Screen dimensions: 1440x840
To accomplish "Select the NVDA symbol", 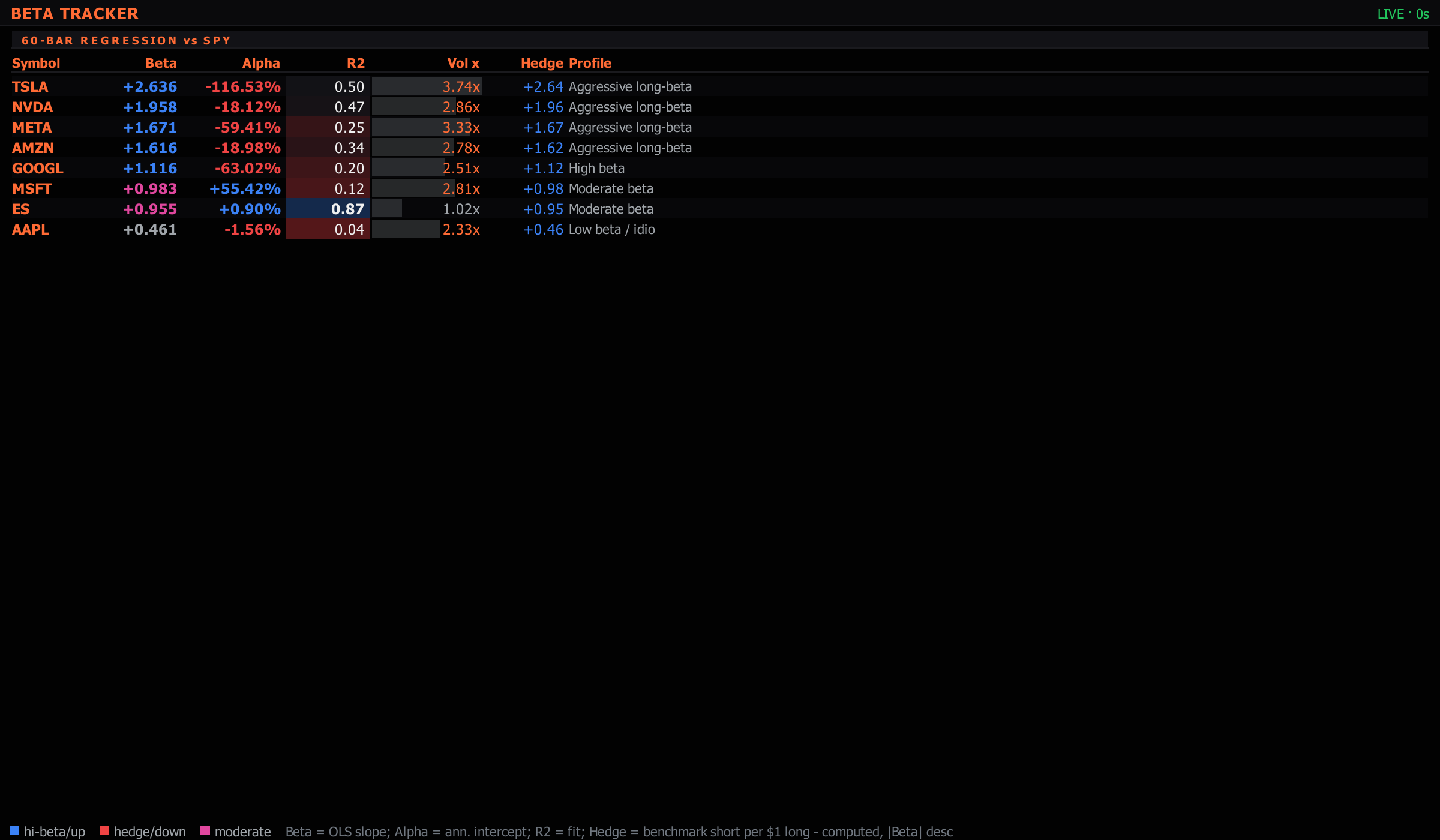I will pyautogui.click(x=32, y=107).
